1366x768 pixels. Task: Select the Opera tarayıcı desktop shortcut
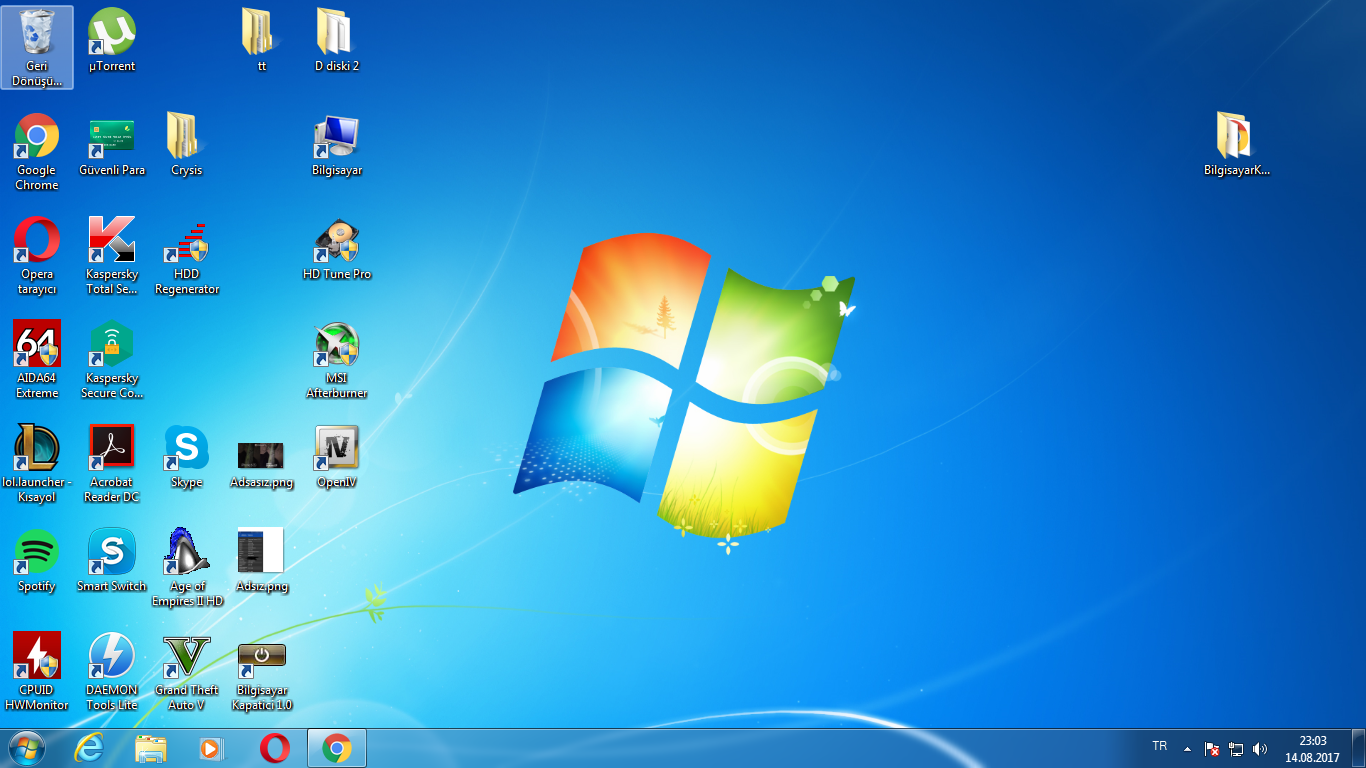(x=37, y=255)
